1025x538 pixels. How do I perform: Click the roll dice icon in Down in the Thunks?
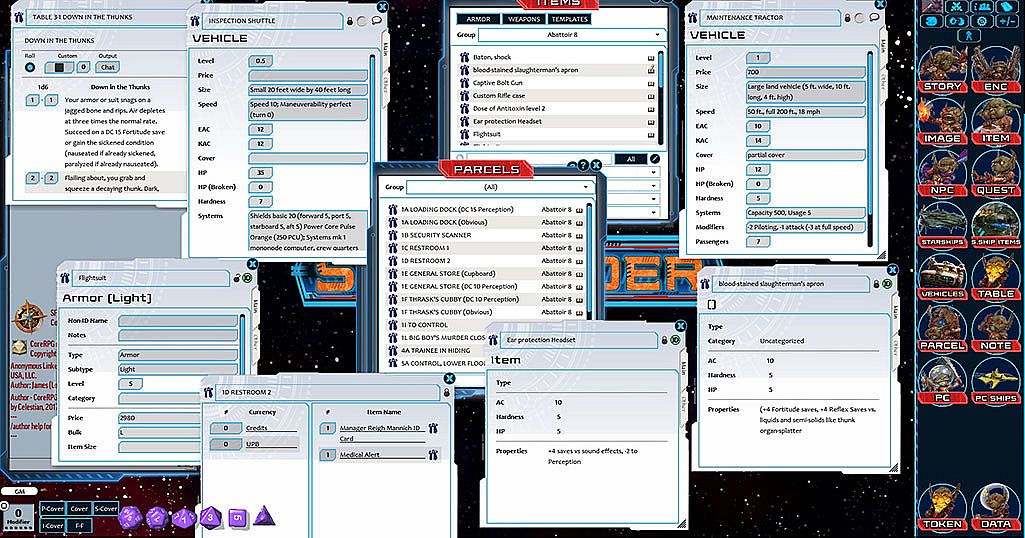(30, 67)
